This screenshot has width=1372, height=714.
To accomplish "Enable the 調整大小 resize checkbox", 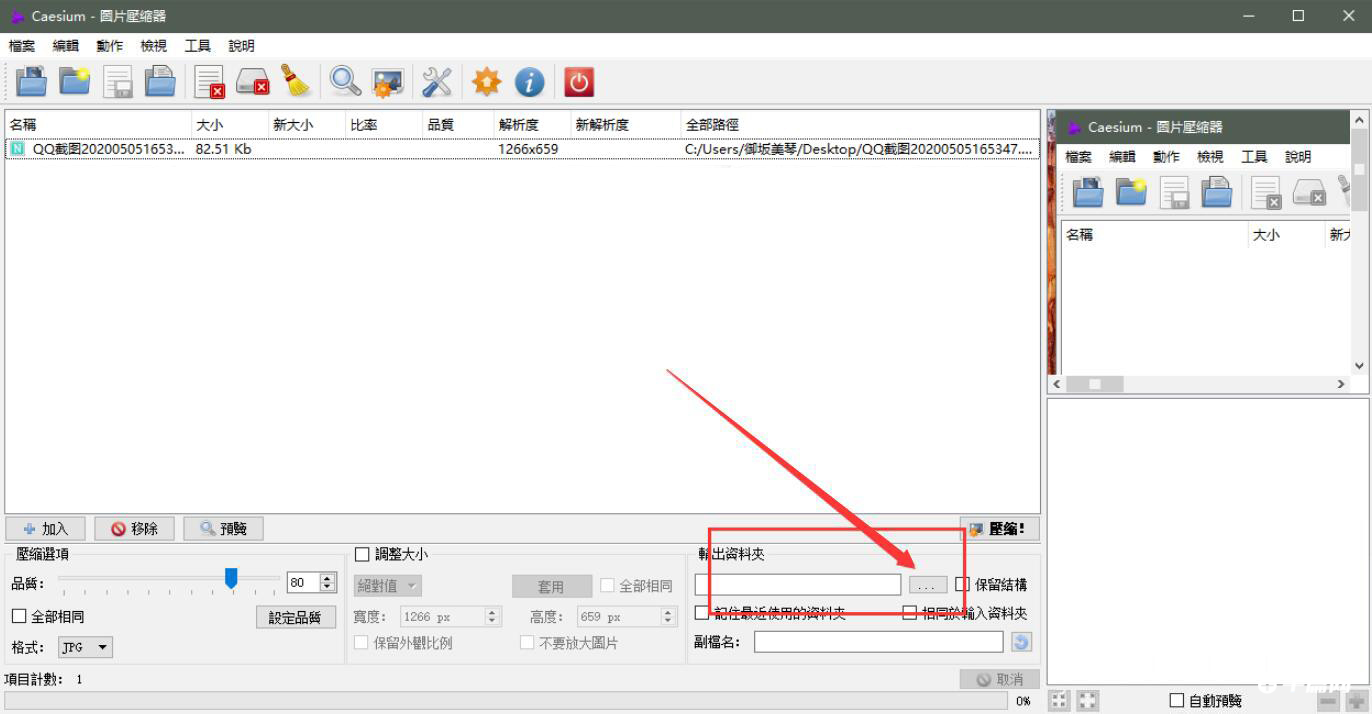I will click(x=362, y=553).
